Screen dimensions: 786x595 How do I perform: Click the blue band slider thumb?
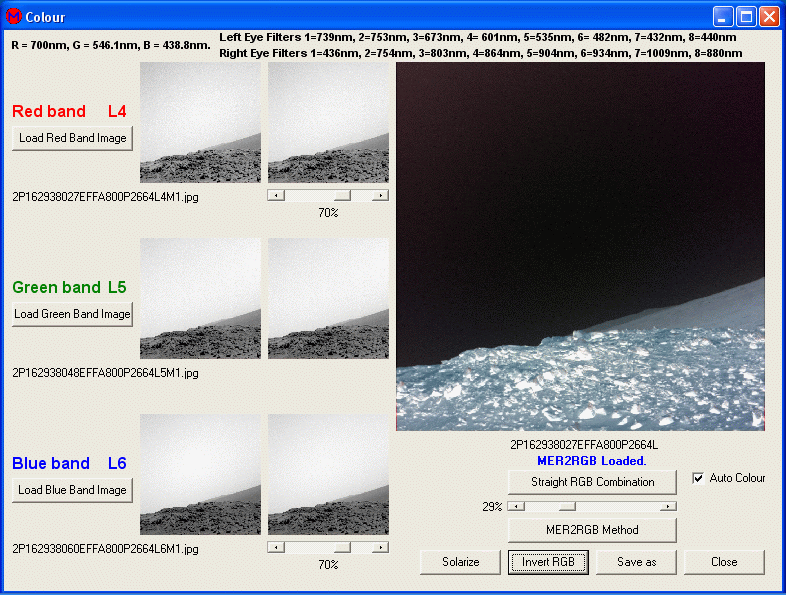pos(342,547)
